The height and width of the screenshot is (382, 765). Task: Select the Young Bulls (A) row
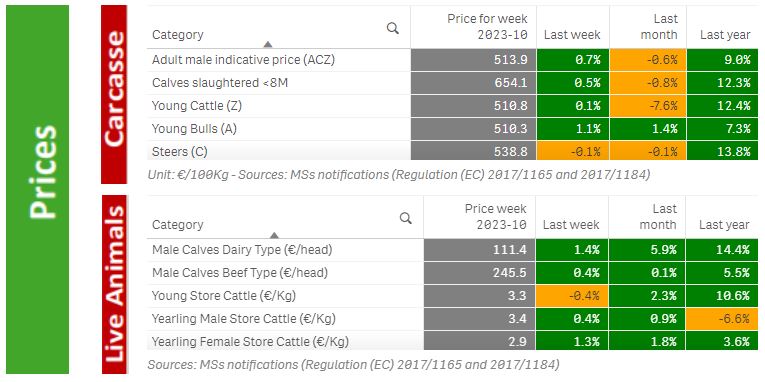point(452,129)
